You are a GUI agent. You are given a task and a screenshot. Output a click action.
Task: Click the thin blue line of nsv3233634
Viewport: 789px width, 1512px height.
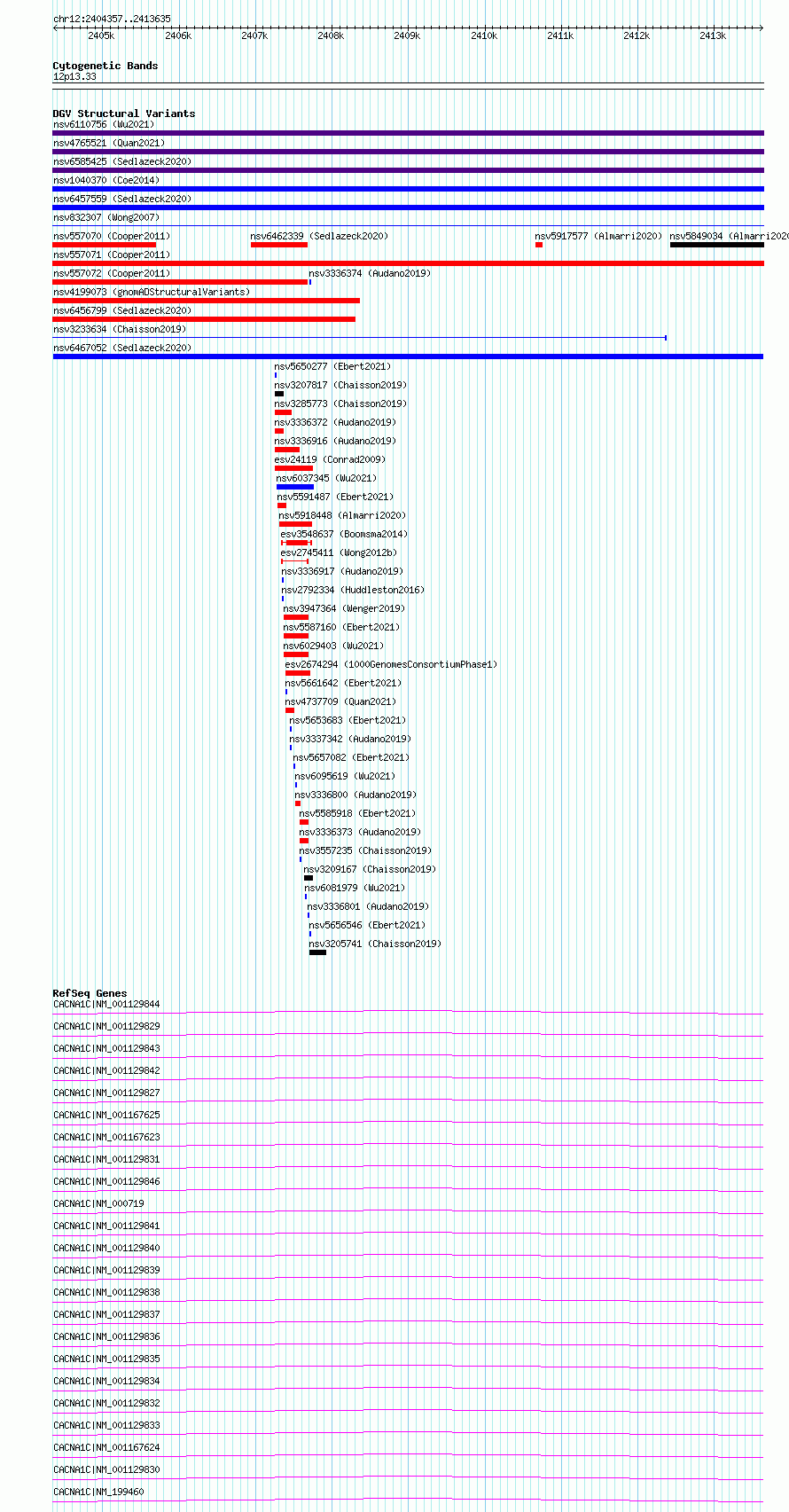tap(359, 338)
